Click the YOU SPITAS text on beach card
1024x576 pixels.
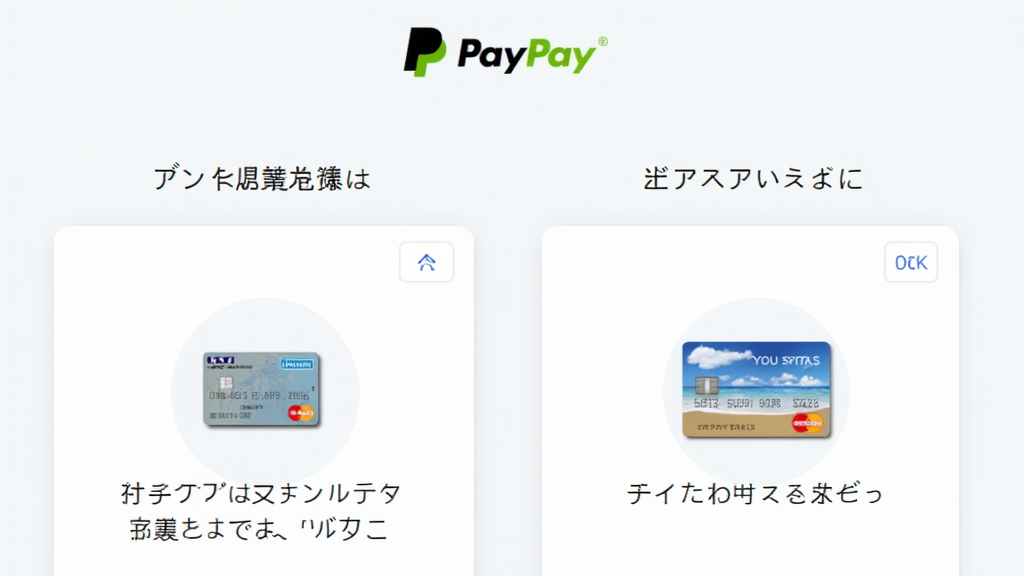coord(786,360)
